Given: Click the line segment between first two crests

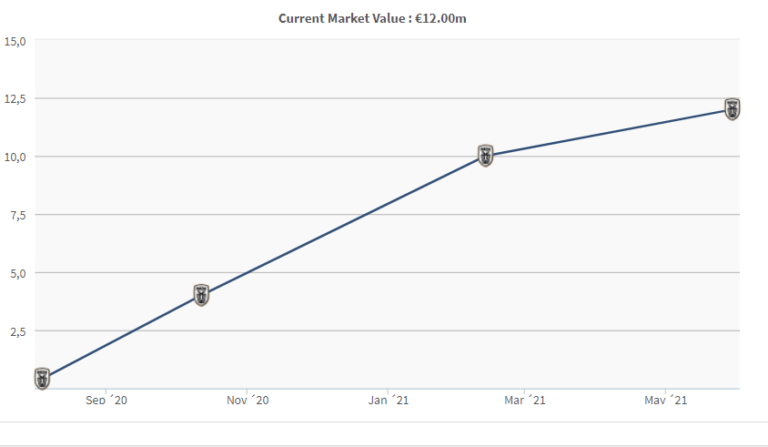Looking at the screenshot, I should click(120, 337).
